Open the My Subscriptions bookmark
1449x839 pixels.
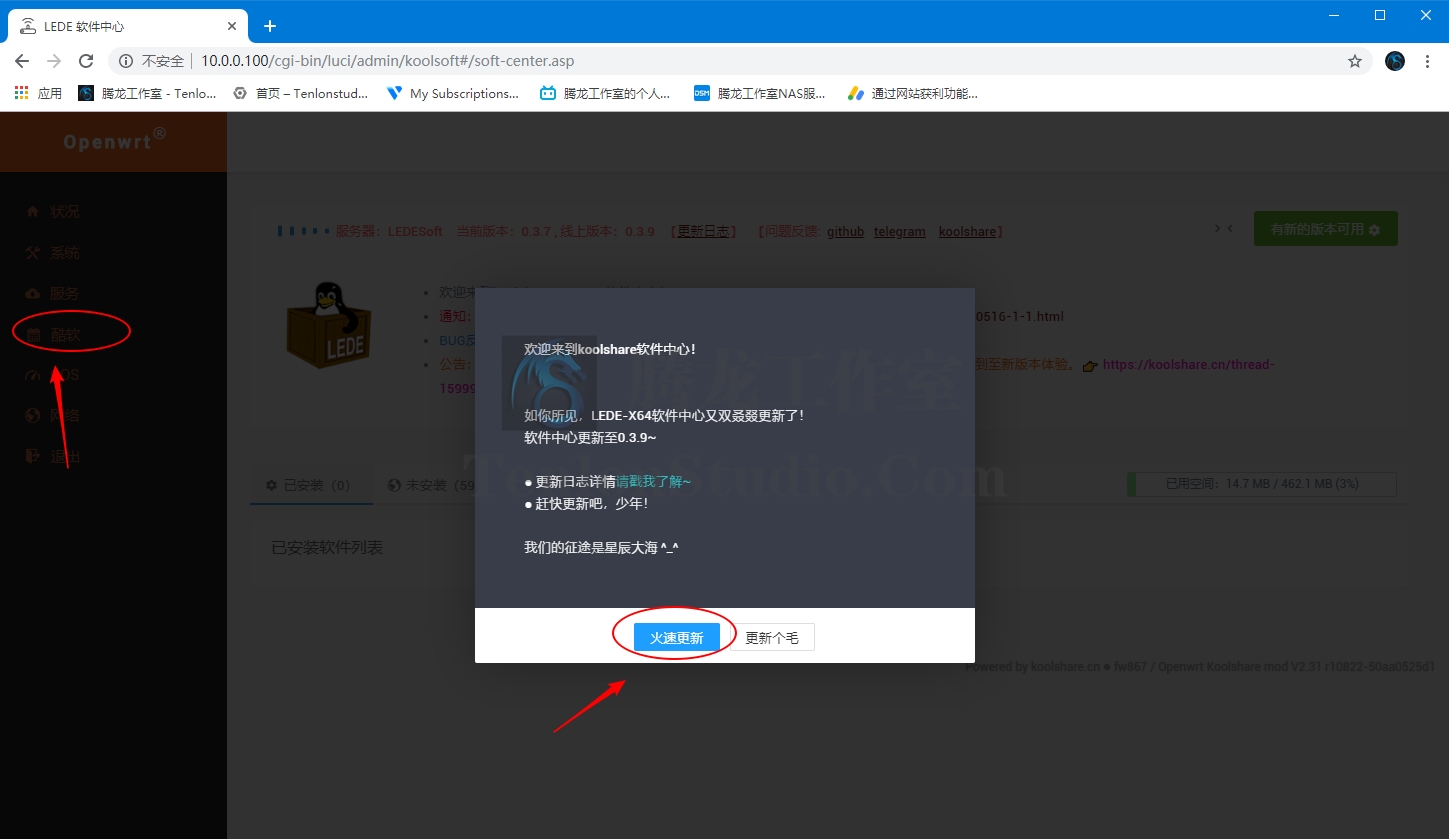pyautogui.click(x=453, y=93)
